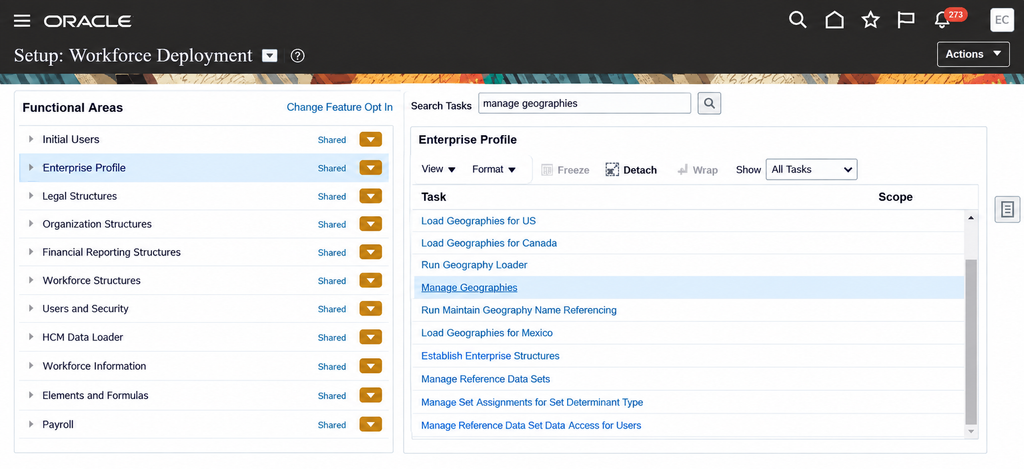Expand the Initial Users row
Viewport: 1024px width, 469px height.
[31, 139]
